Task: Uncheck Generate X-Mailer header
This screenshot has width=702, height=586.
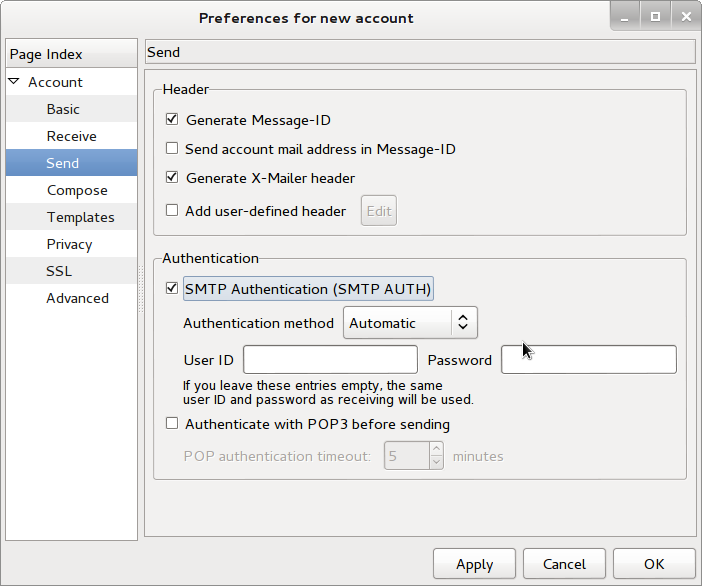Action: [172, 178]
